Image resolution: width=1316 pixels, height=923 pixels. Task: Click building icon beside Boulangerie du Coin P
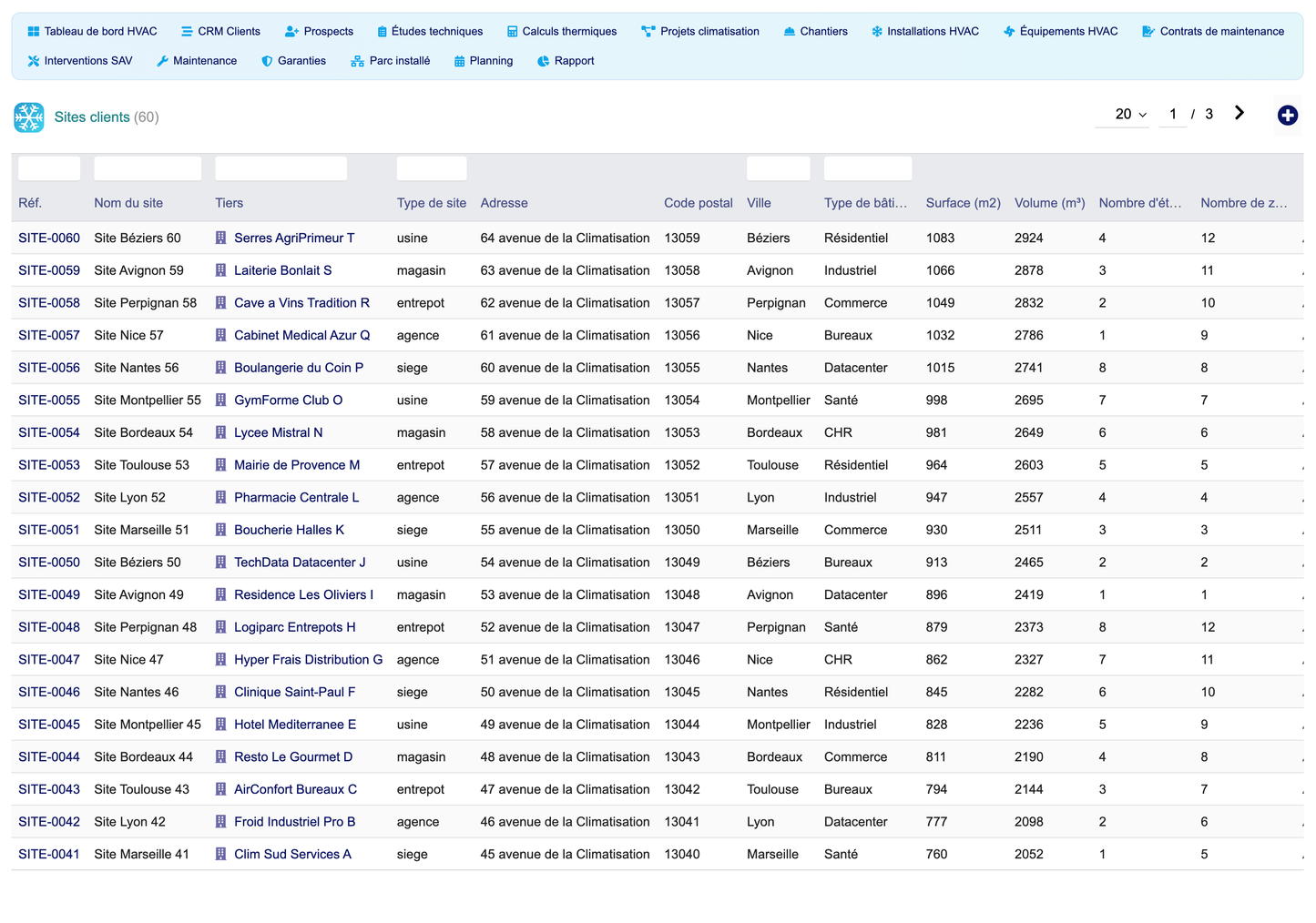tap(220, 368)
